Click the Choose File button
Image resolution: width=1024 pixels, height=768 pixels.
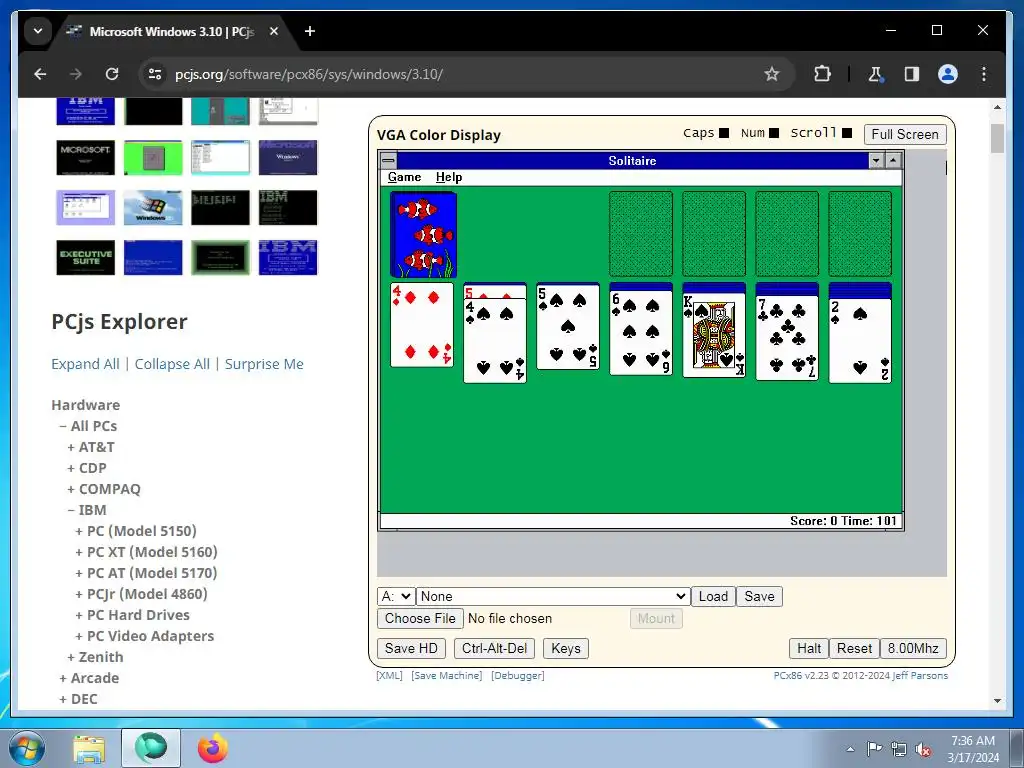click(420, 618)
